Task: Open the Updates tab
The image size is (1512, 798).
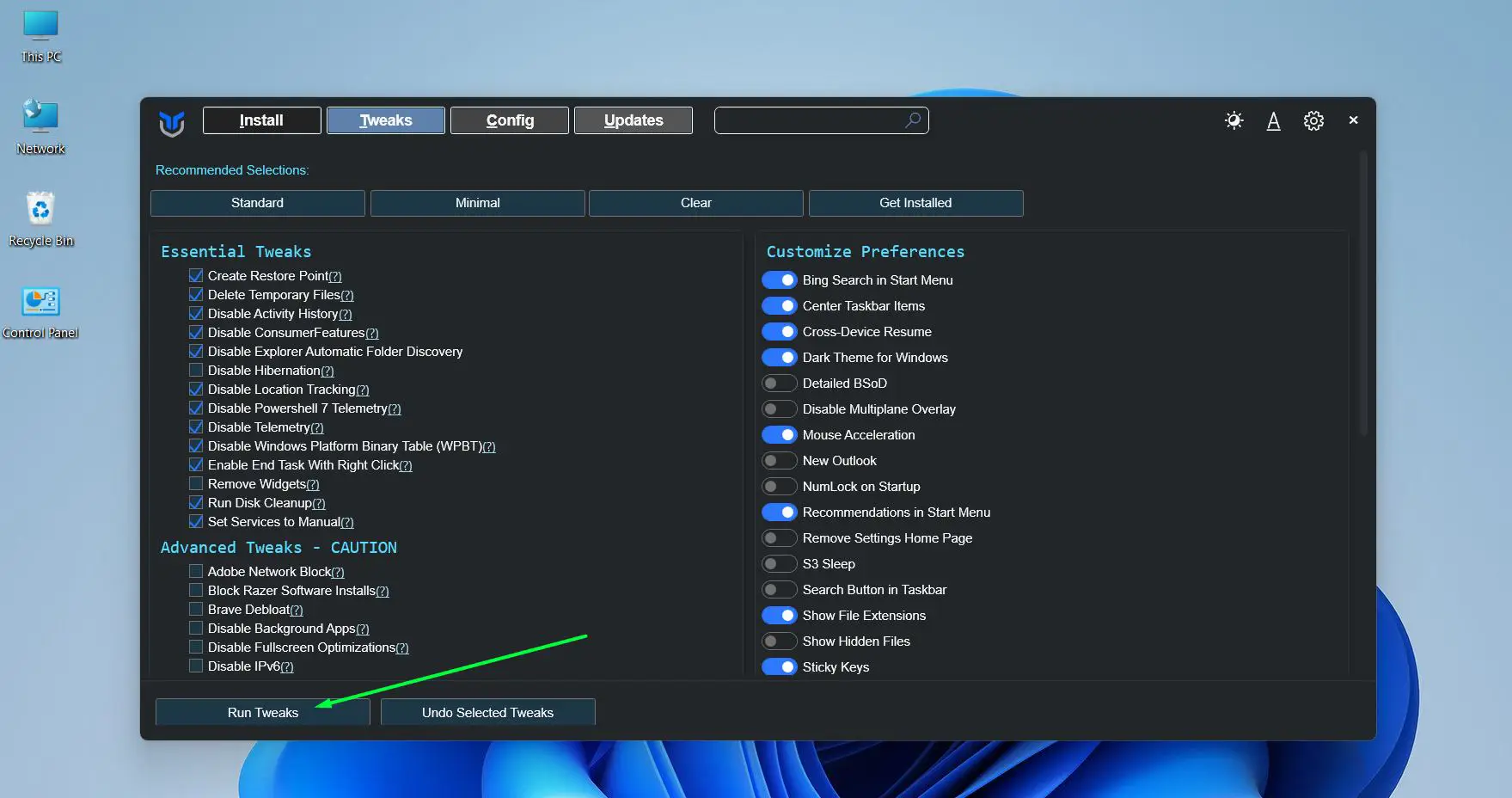Action: pos(633,120)
